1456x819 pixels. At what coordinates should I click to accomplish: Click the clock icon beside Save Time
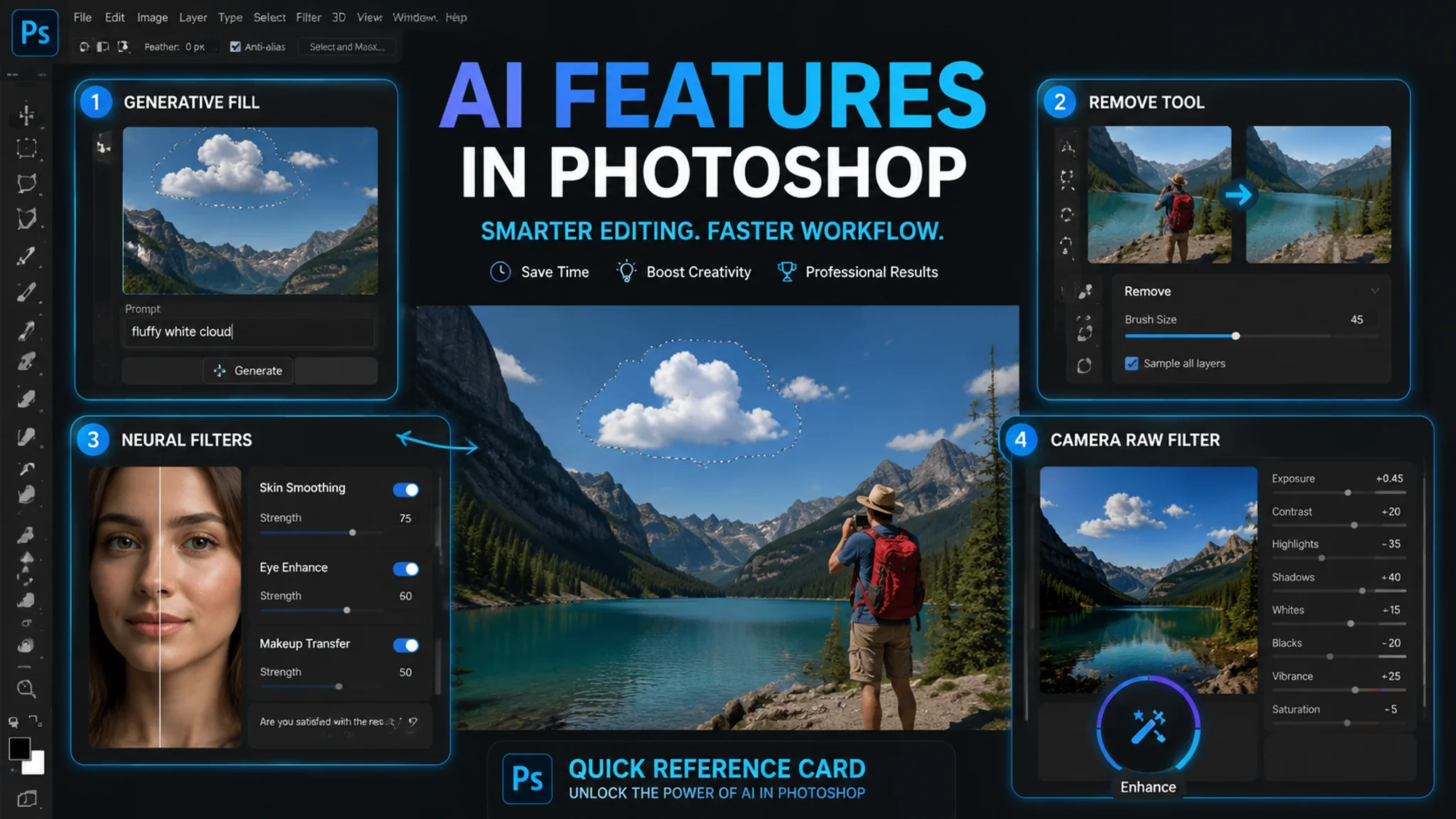tap(500, 272)
